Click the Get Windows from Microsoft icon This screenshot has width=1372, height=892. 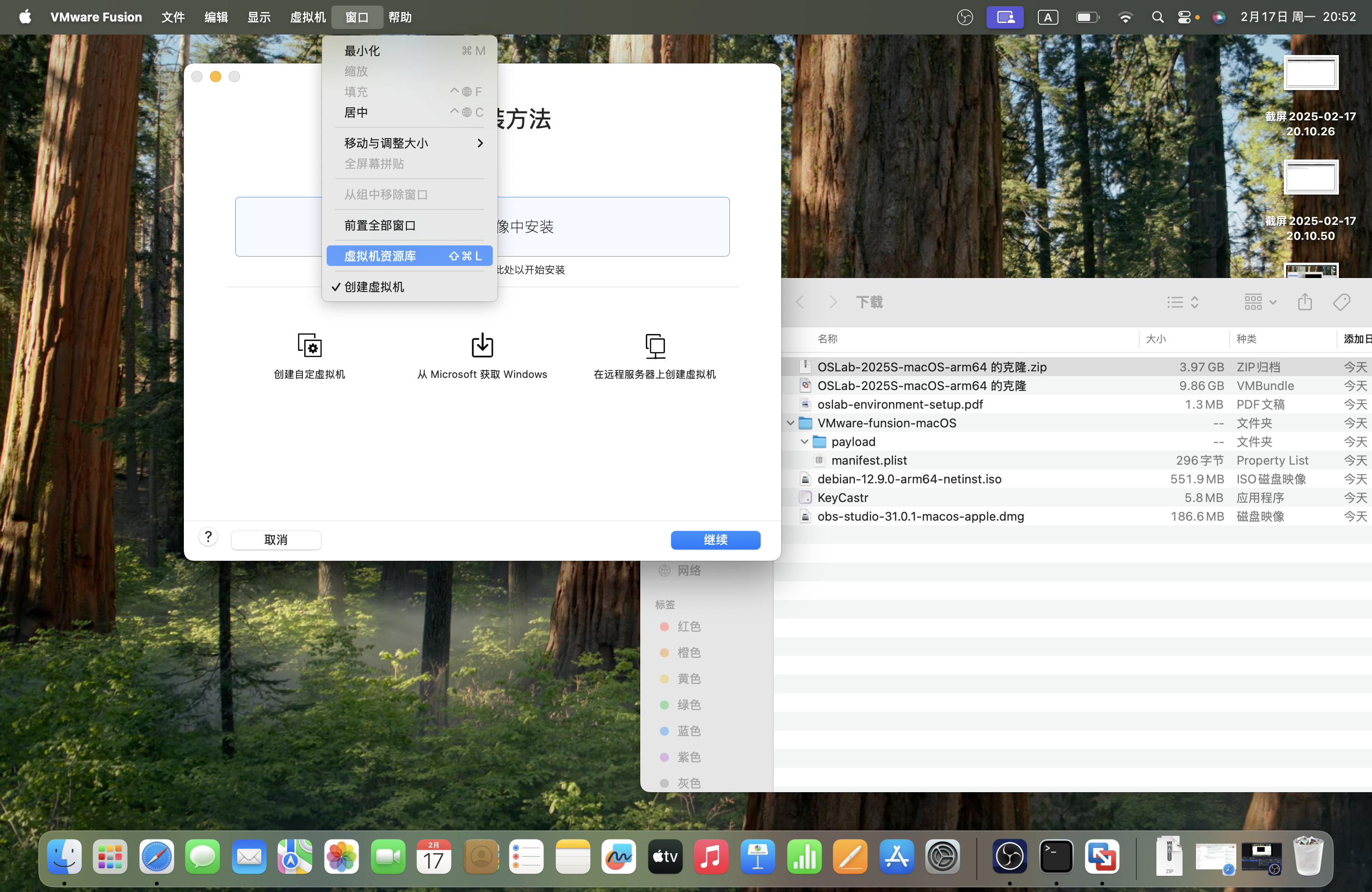pos(482,345)
